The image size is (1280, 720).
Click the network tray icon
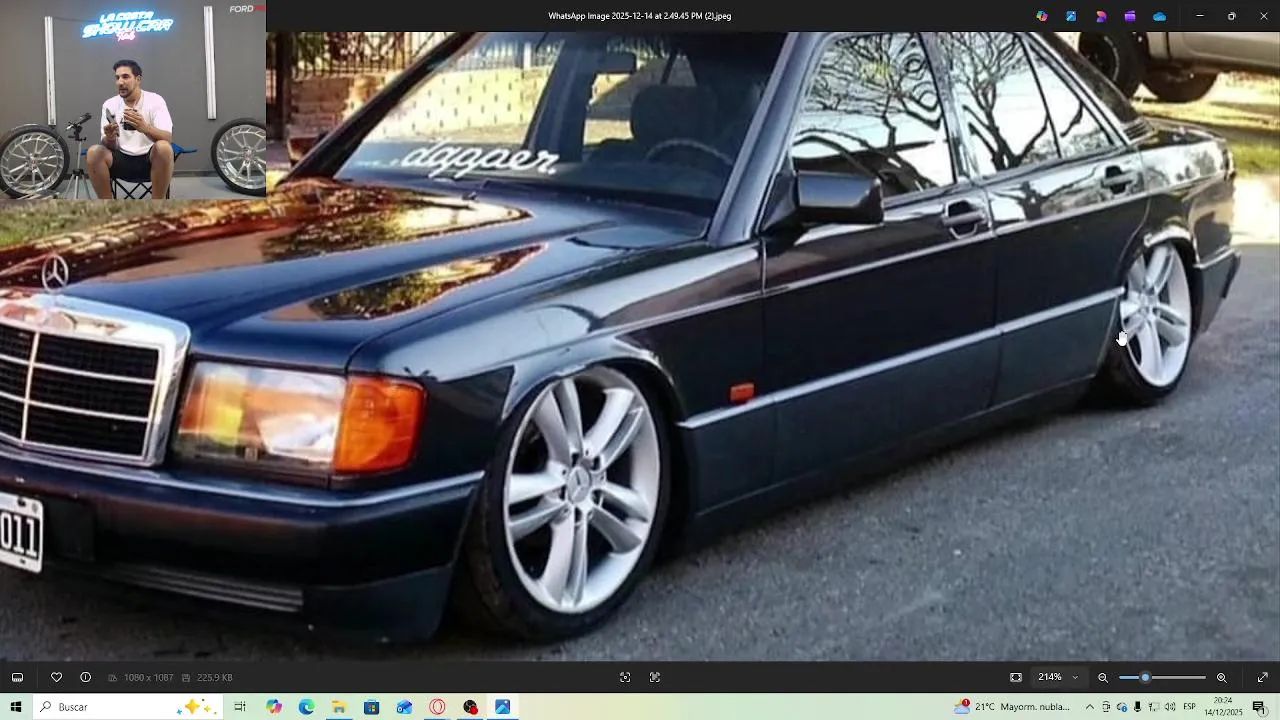1154,707
